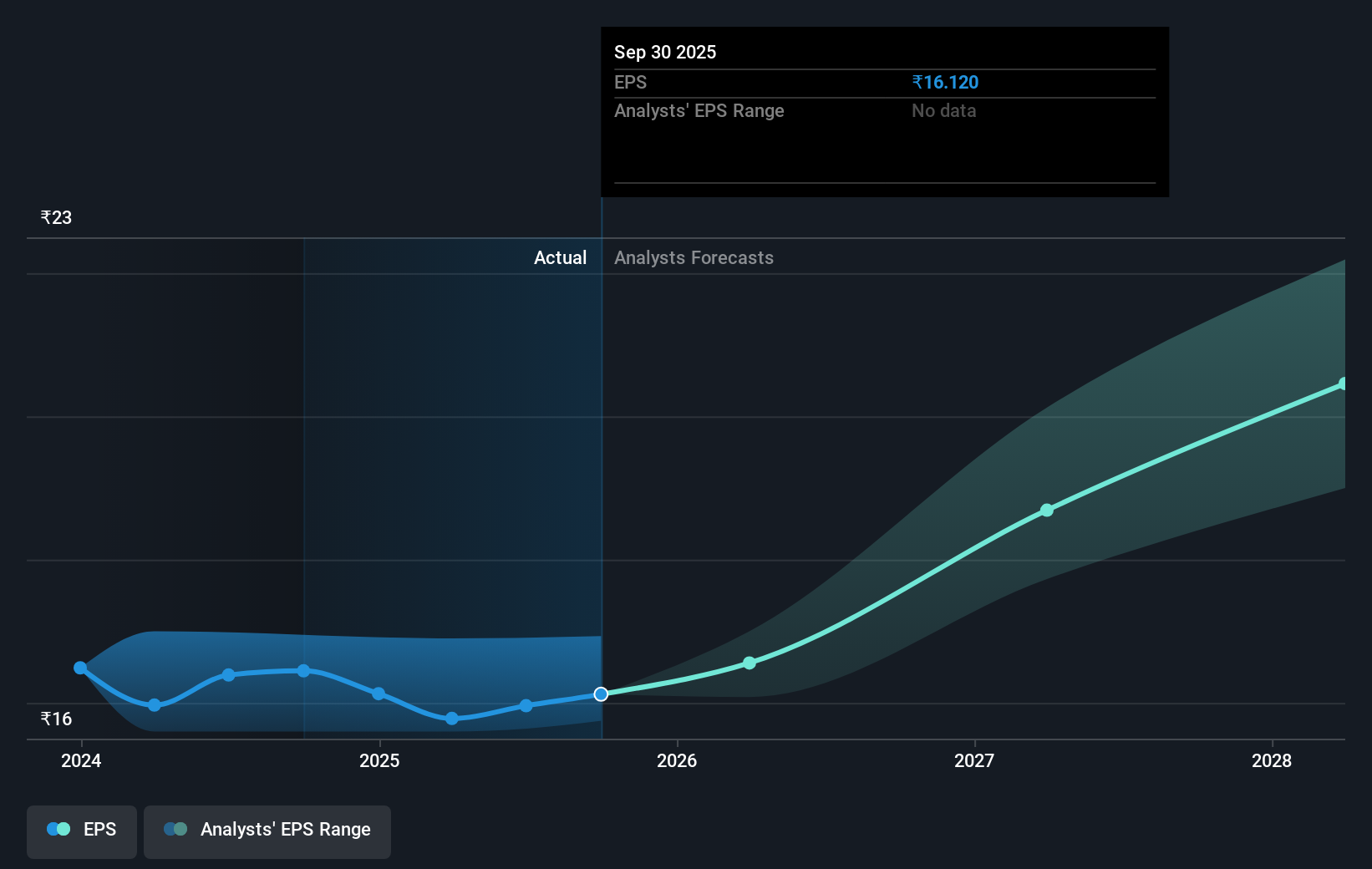The width and height of the screenshot is (1372, 869).
Task: Select the highlighted white data point marker
Action: pos(600,694)
